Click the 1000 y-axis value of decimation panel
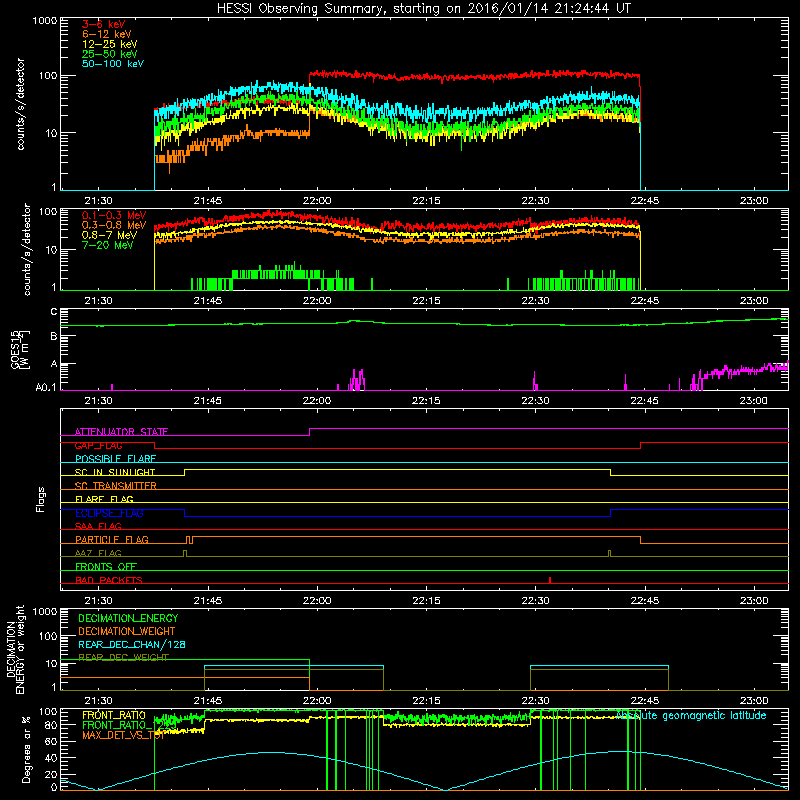Image resolution: width=800 pixels, height=800 pixels. coord(44,611)
